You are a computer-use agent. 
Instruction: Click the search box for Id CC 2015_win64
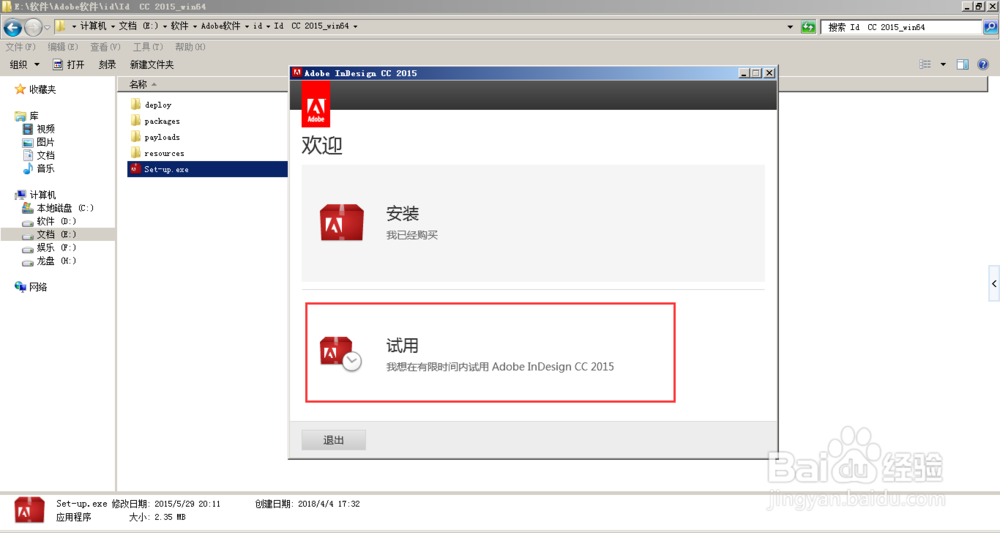coord(902,27)
